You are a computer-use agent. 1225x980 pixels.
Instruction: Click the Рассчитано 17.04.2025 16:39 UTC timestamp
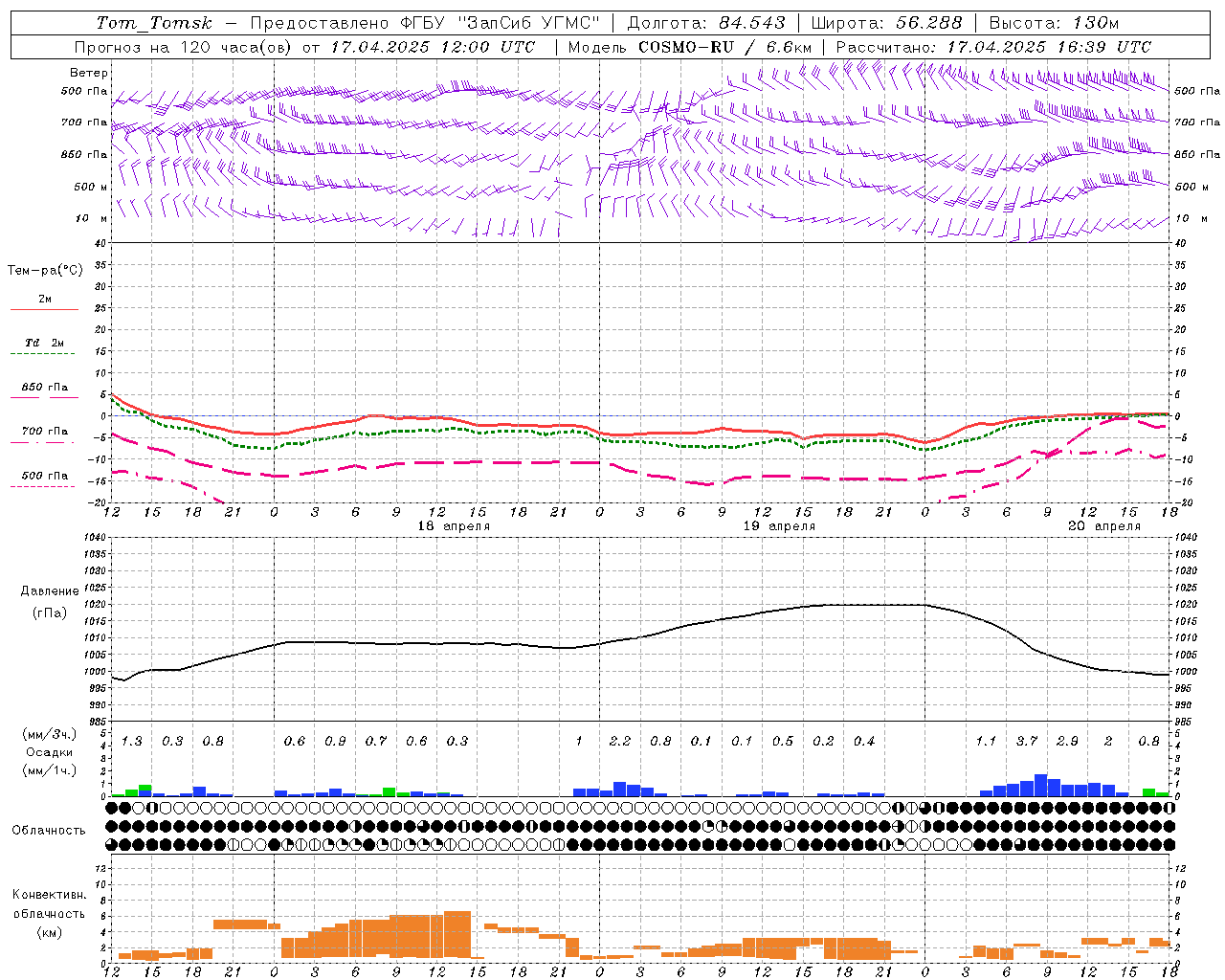pos(993,47)
